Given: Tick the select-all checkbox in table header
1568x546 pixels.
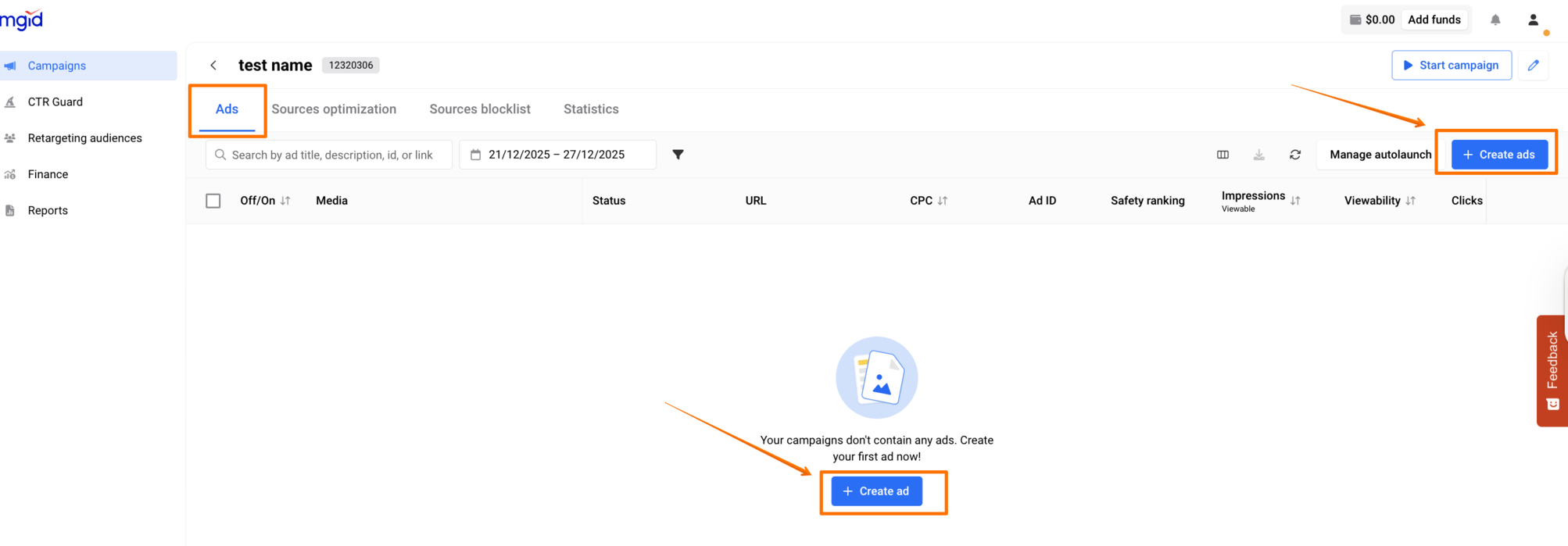Looking at the screenshot, I should click(213, 201).
